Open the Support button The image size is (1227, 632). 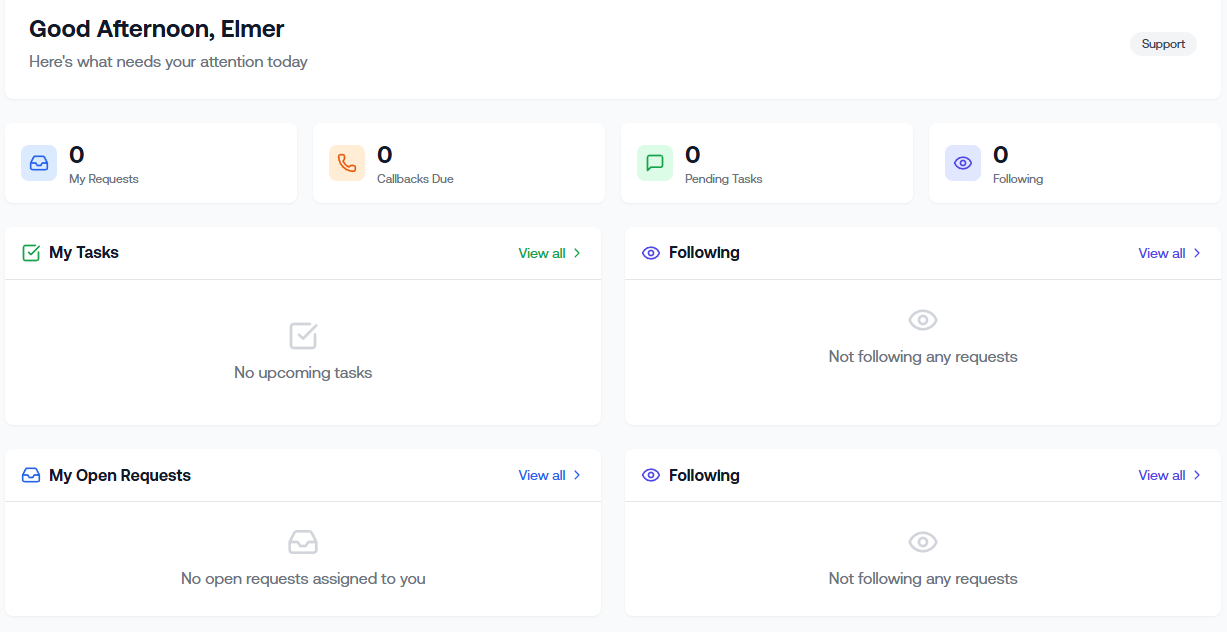click(1163, 44)
